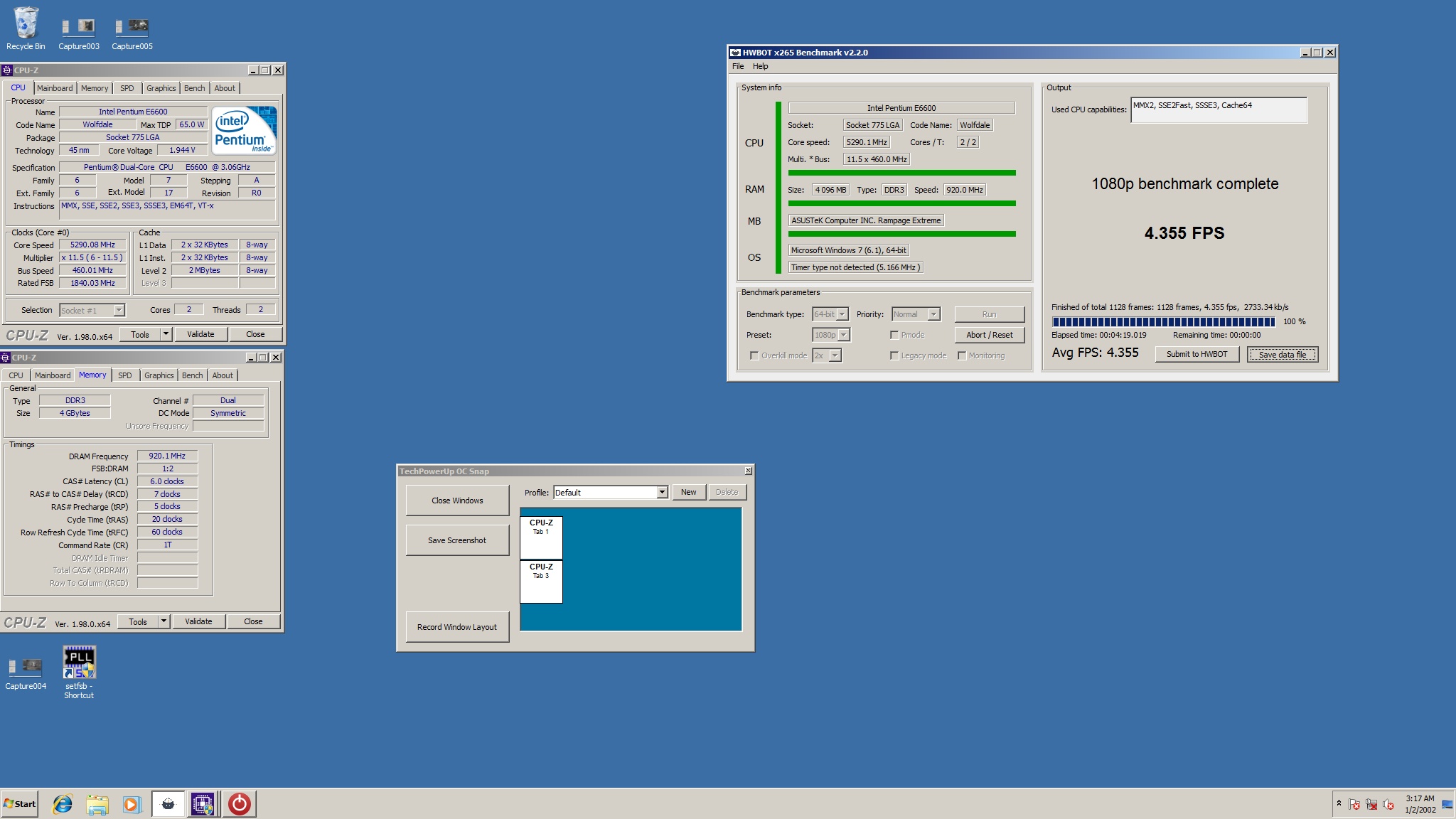Click the Tools button in processor CPU-Z
Viewport: 1456px width, 819px height.
[x=139, y=334]
